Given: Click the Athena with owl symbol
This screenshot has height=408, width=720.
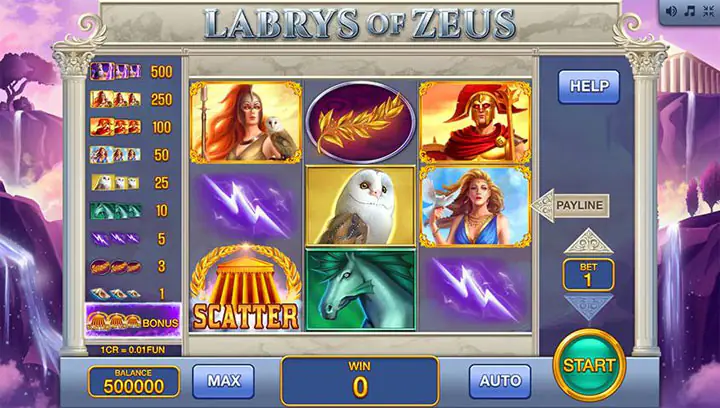Looking at the screenshot, I should coord(246,123).
